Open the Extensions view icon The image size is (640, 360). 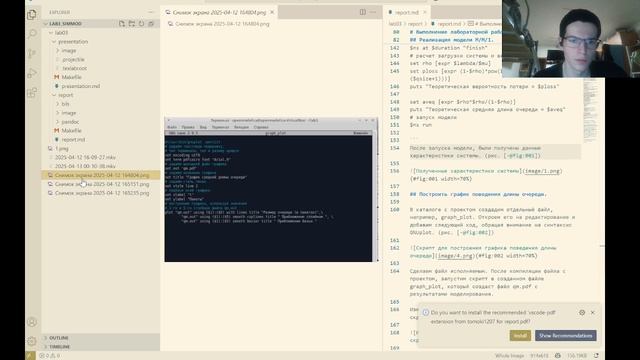pyautogui.click(x=32, y=93)
